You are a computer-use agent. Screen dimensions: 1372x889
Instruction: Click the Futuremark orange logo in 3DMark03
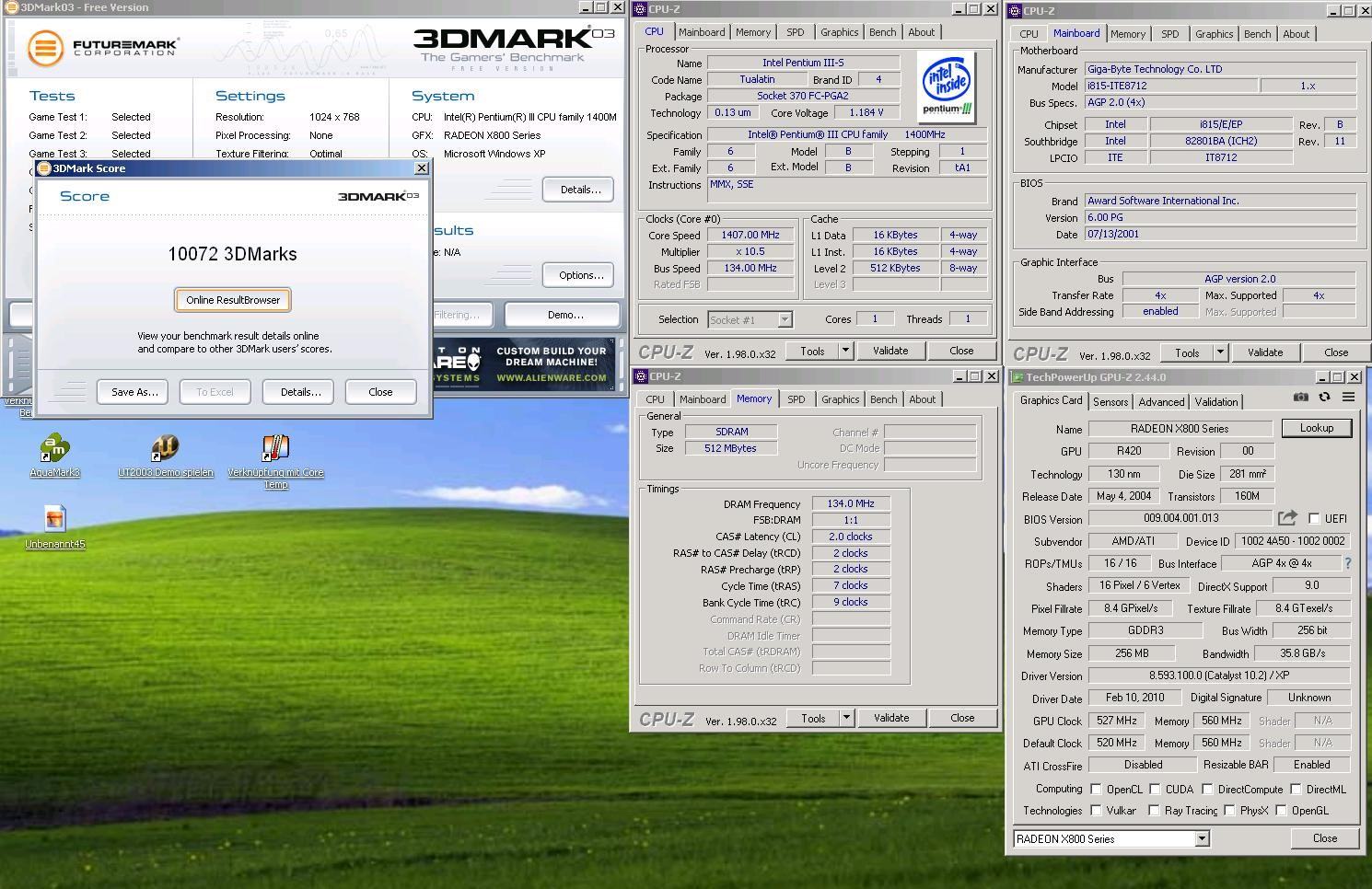[45, 48]
